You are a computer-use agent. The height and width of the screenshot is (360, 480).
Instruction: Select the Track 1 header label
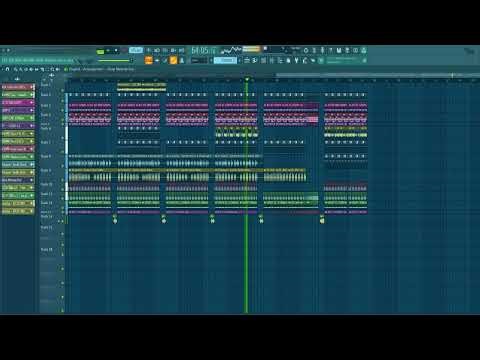tap(46, 85)
